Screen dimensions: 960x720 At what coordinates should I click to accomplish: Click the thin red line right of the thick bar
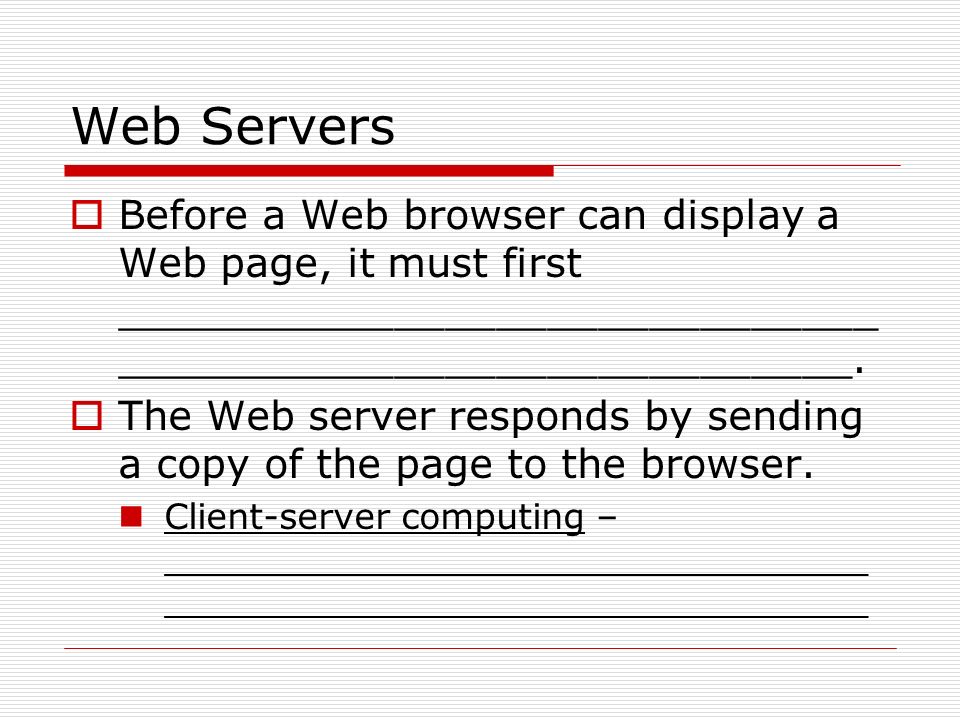727,165
